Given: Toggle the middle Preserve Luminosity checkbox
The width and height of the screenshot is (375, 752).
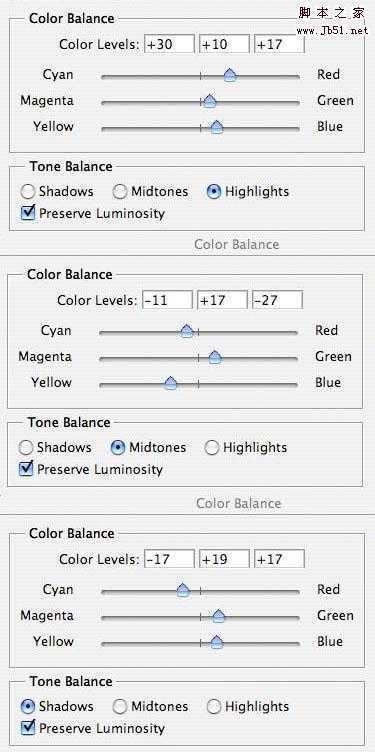Looking at the screenshot, I should (26, 469).
